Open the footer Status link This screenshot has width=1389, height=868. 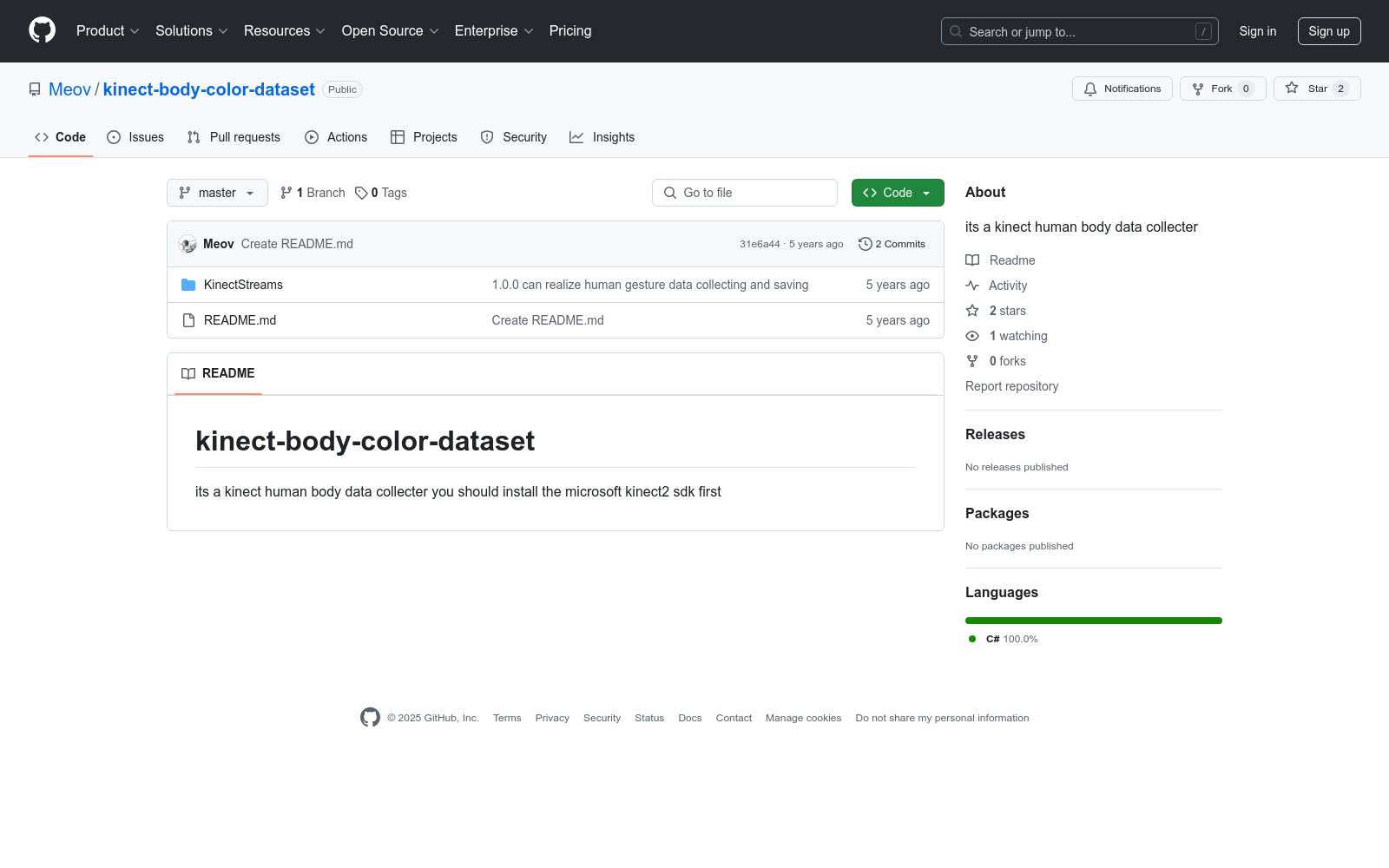649,718
